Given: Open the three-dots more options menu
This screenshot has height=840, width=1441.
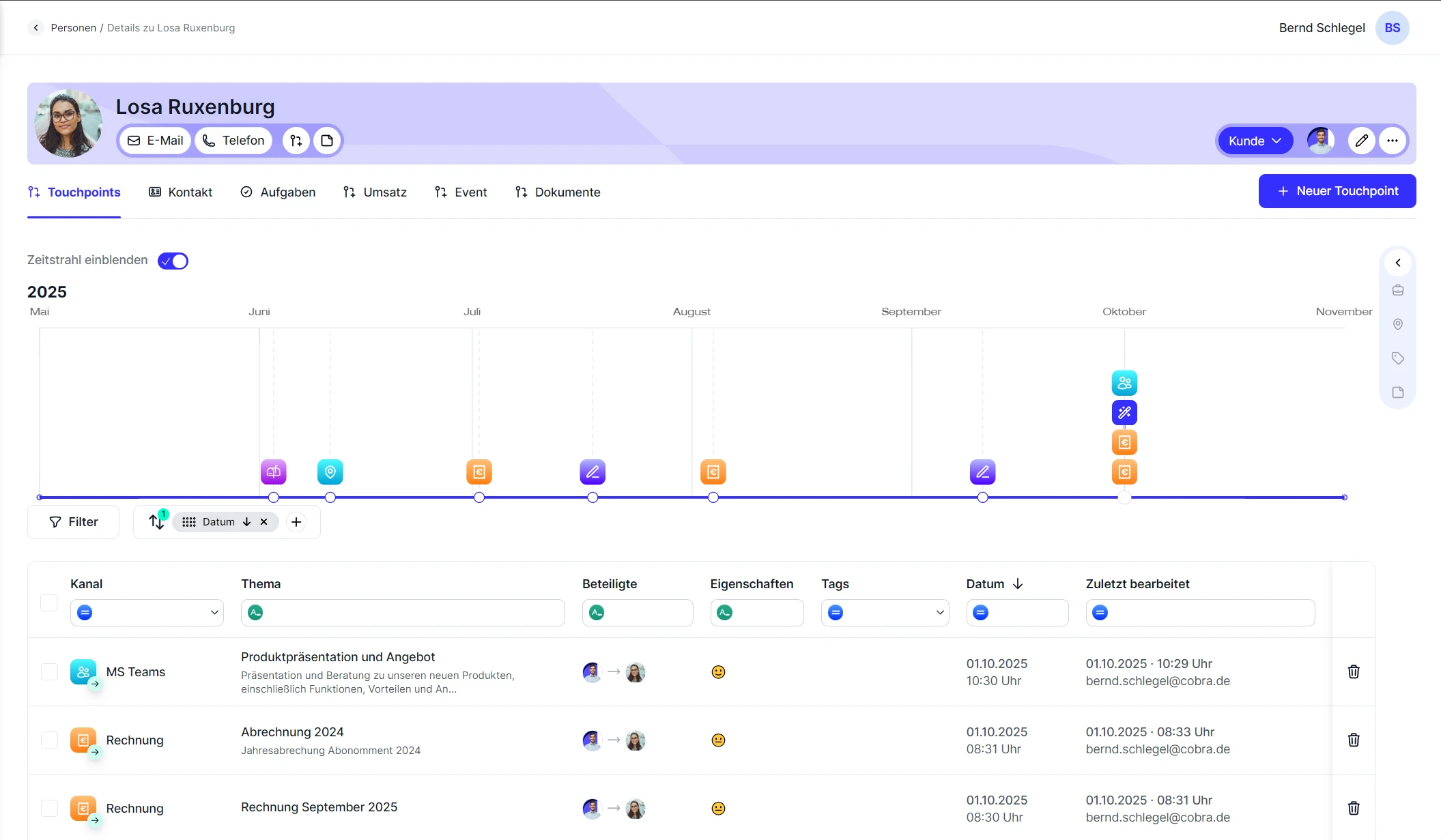Looking at the screenshot, I should click(1393, 141).
